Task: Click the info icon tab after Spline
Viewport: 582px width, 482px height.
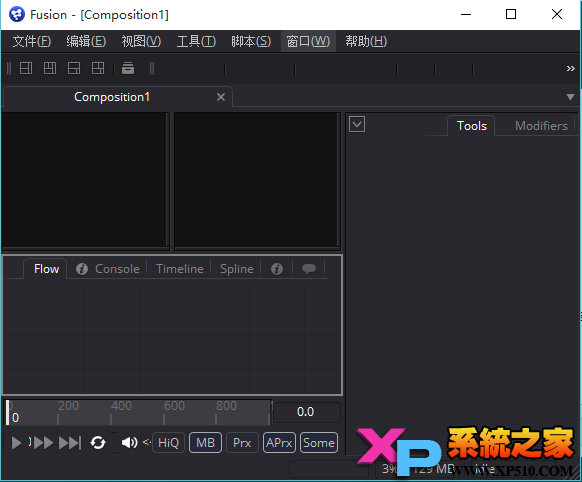Action: pyautogui.click(x=277, y=269)
